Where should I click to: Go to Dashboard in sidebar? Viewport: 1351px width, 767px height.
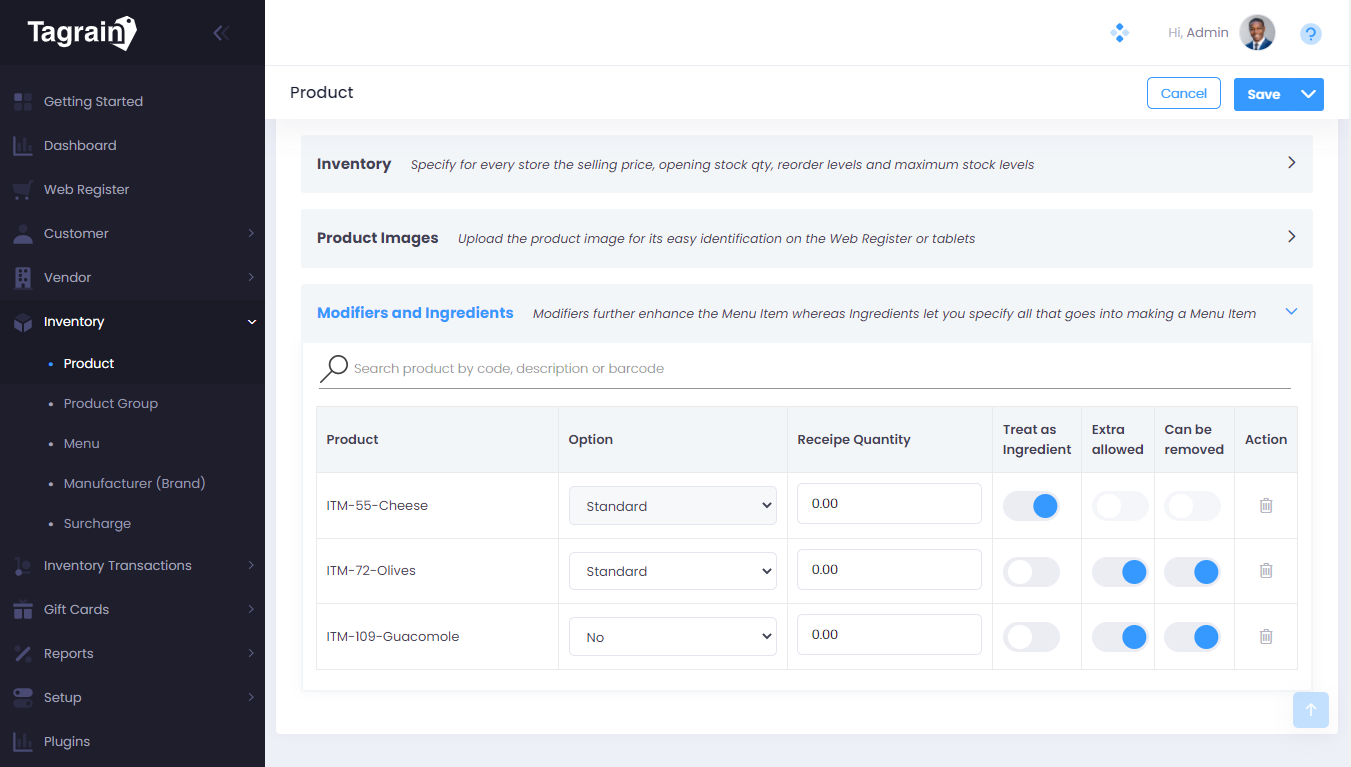[x=80, y=146]
